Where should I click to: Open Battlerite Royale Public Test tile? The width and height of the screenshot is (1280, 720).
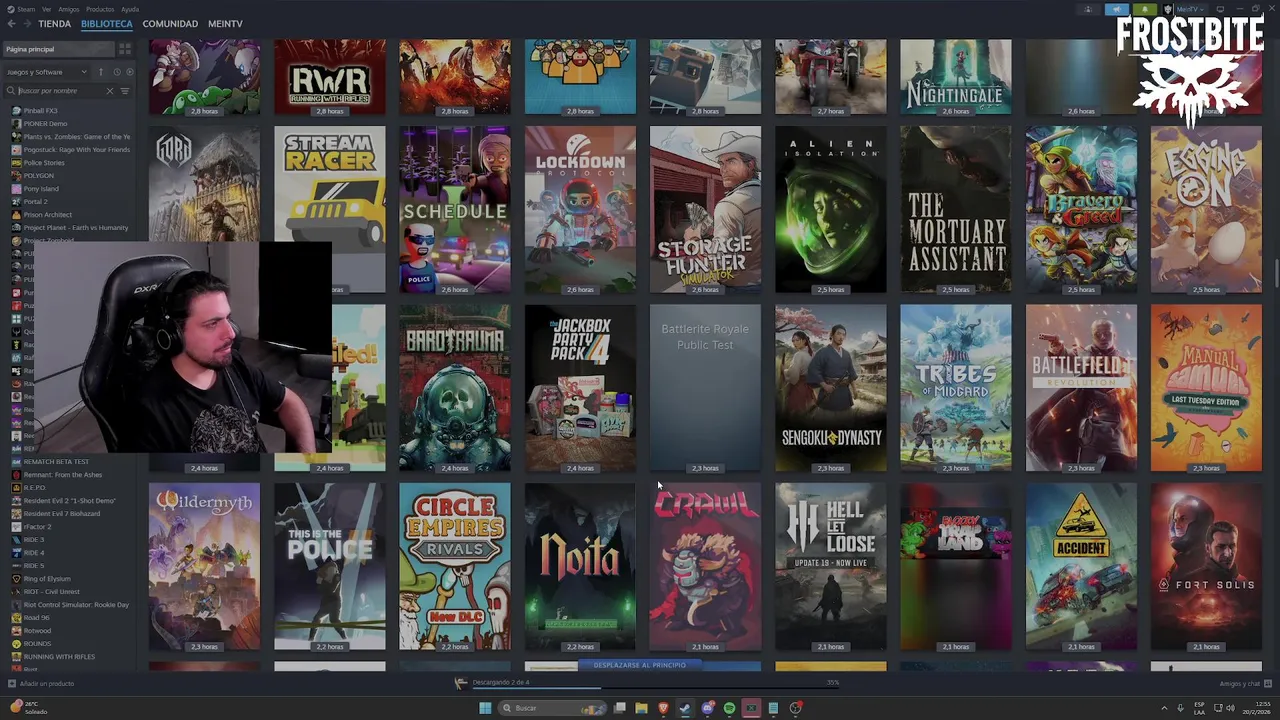pyautogui.click(x=705, y=388)
